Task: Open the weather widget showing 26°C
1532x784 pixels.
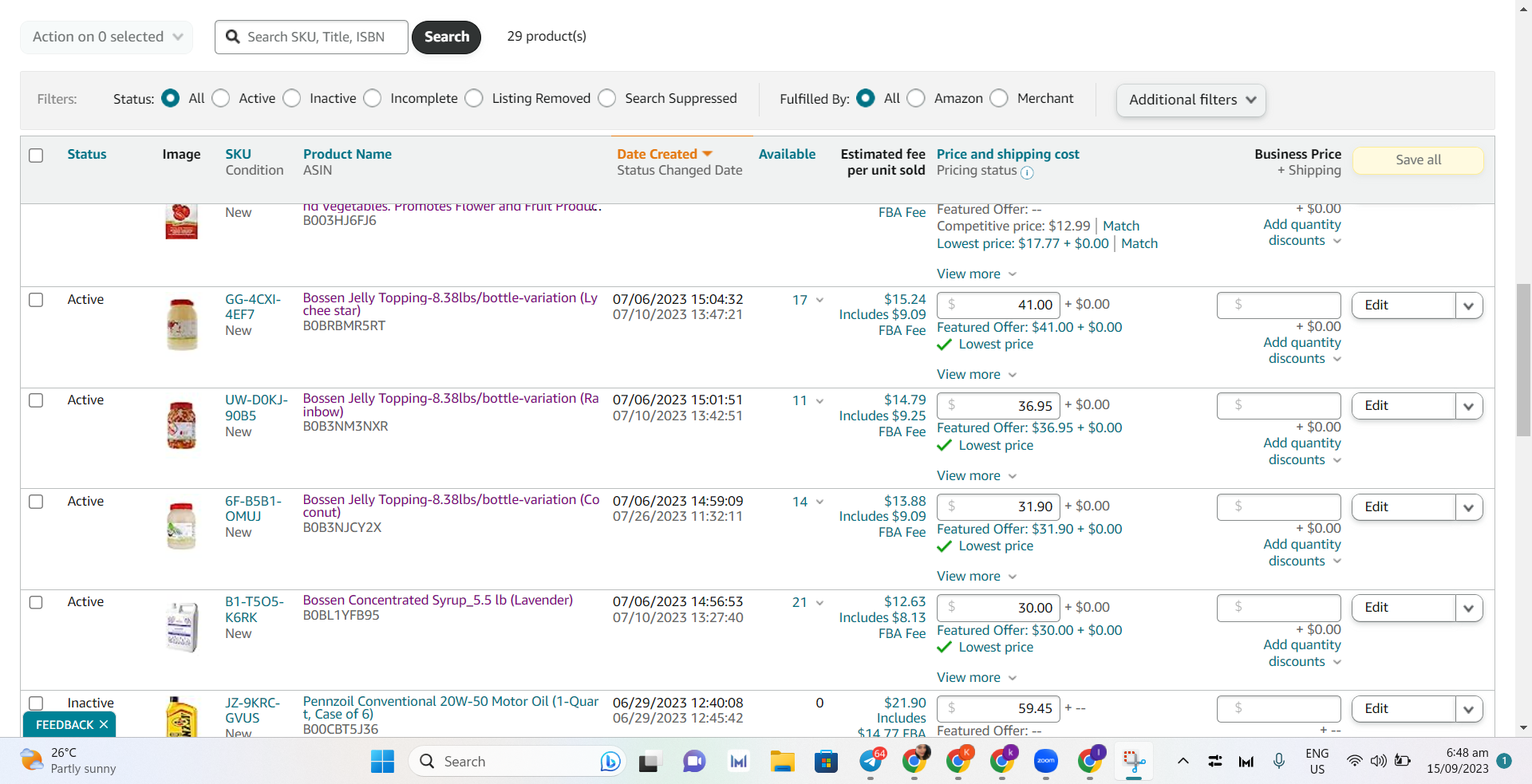Action: [69, 761]
